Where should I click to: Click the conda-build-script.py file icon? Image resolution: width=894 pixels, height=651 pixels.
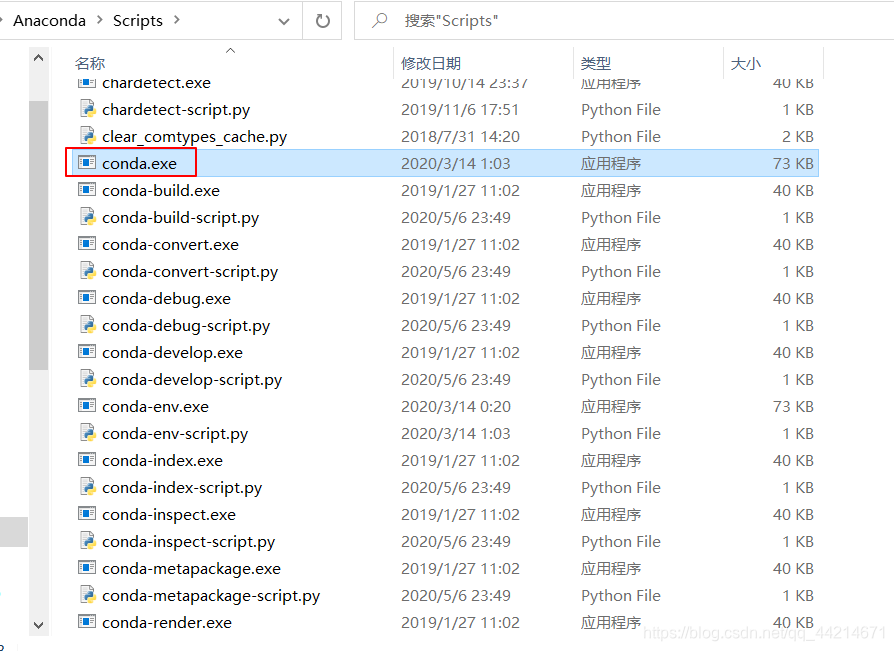click(x=87, y=217)
